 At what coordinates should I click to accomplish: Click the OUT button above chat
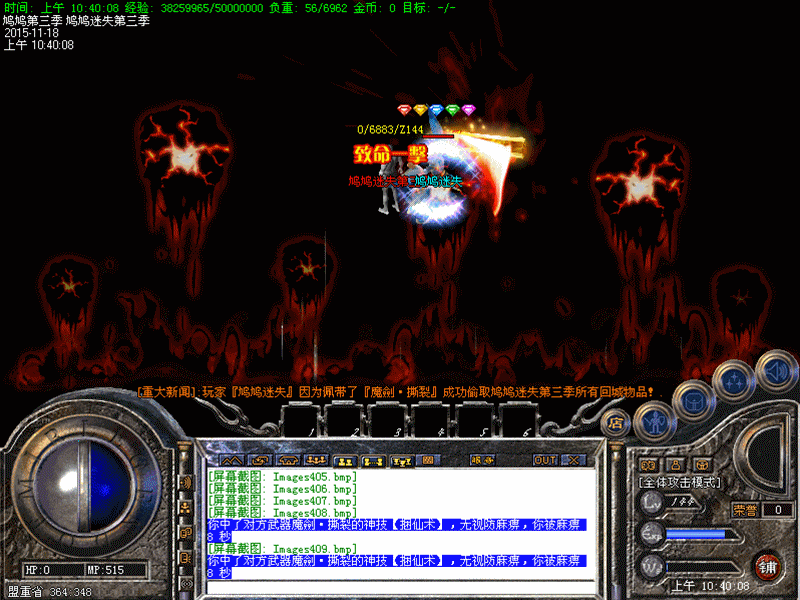(x=544, y=460)
